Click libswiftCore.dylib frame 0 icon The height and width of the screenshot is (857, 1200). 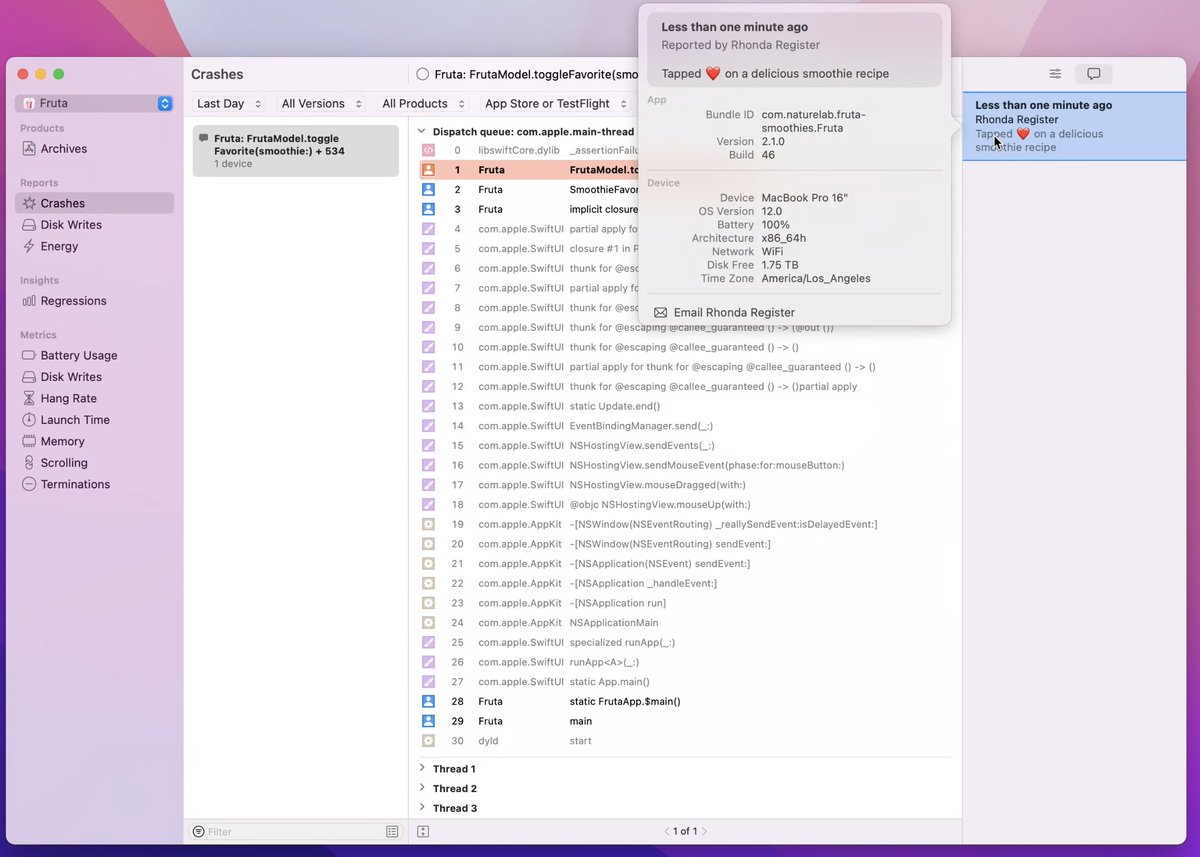click(x=428, y=150)
